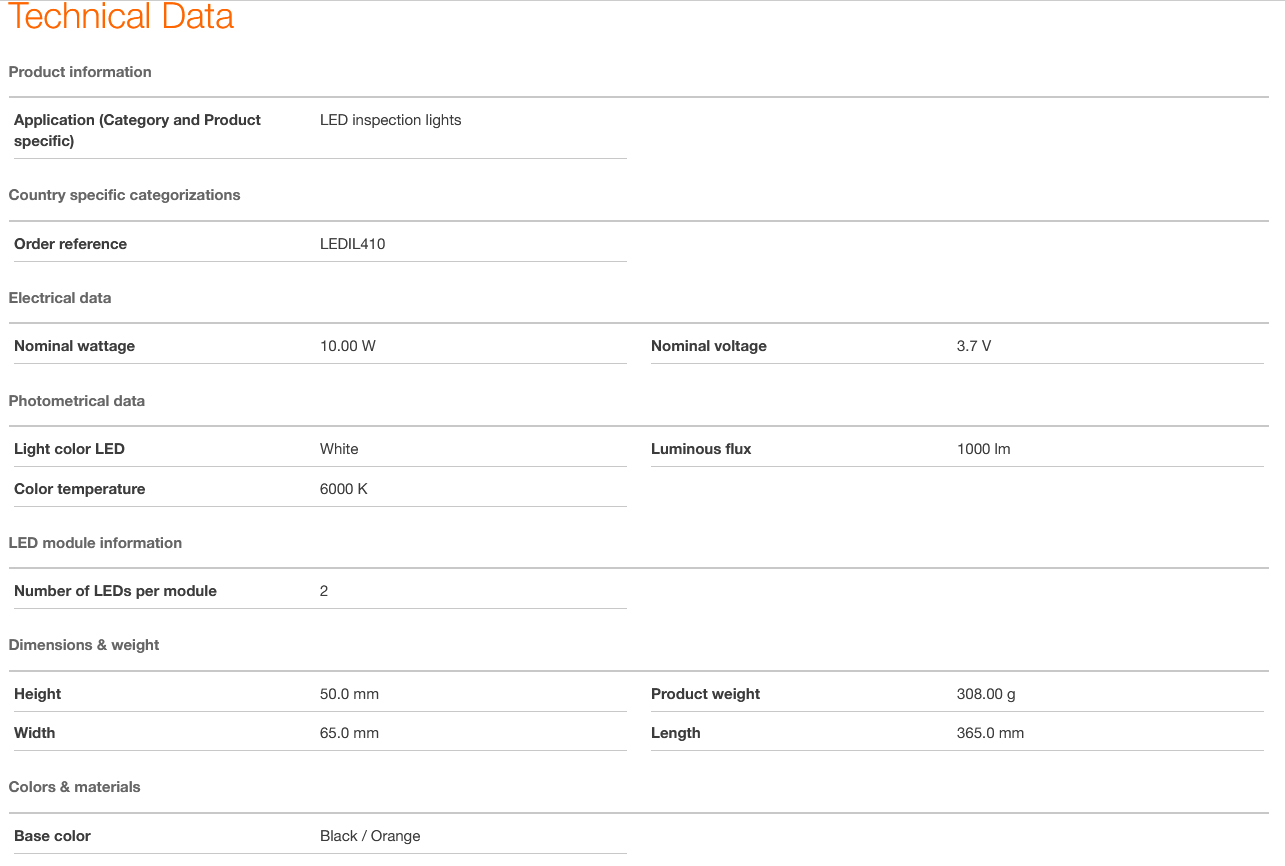
Task: Select the Product information section header
Action: 80,72
